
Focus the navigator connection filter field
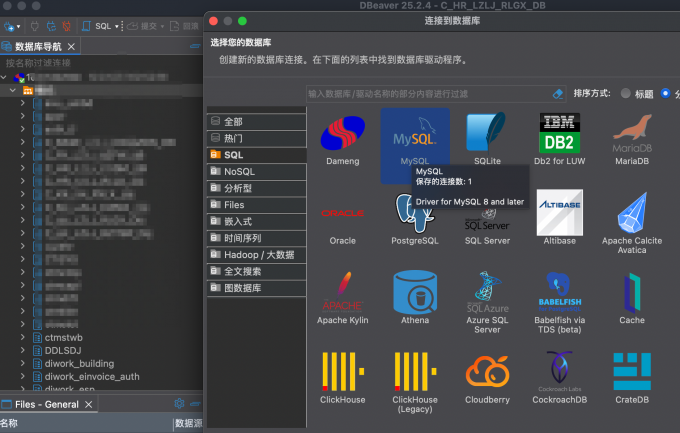point(101,63)
